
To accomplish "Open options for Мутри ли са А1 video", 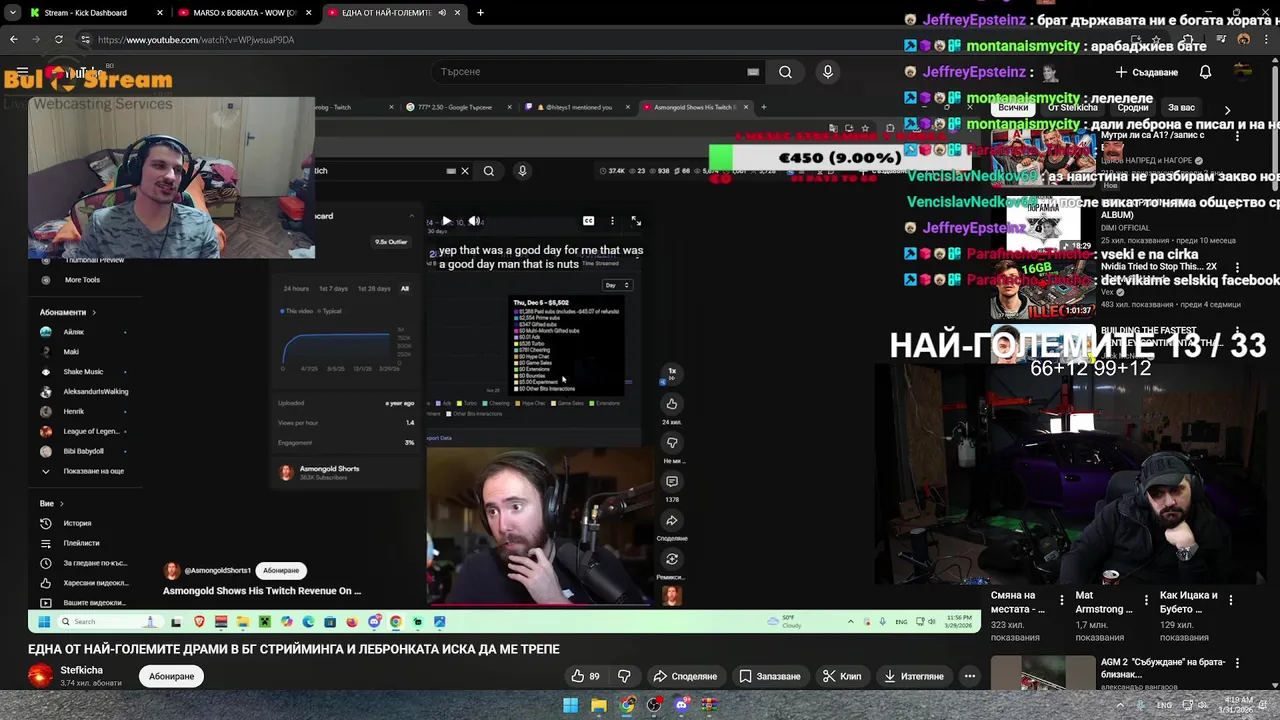I will point(1237,138).
